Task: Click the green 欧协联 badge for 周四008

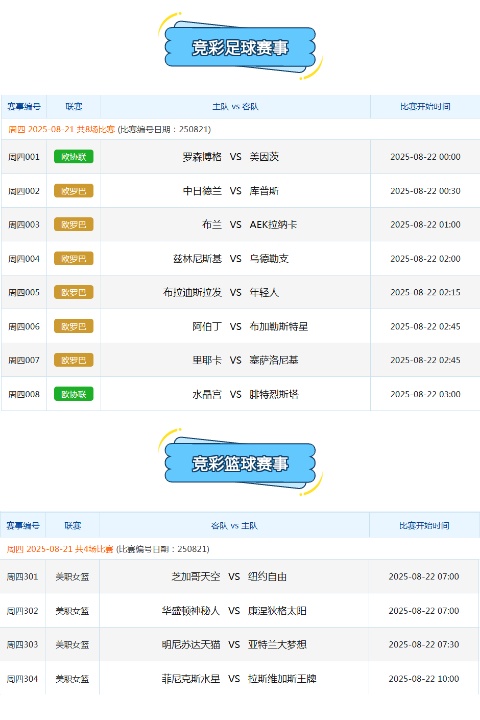Action: 73,394
